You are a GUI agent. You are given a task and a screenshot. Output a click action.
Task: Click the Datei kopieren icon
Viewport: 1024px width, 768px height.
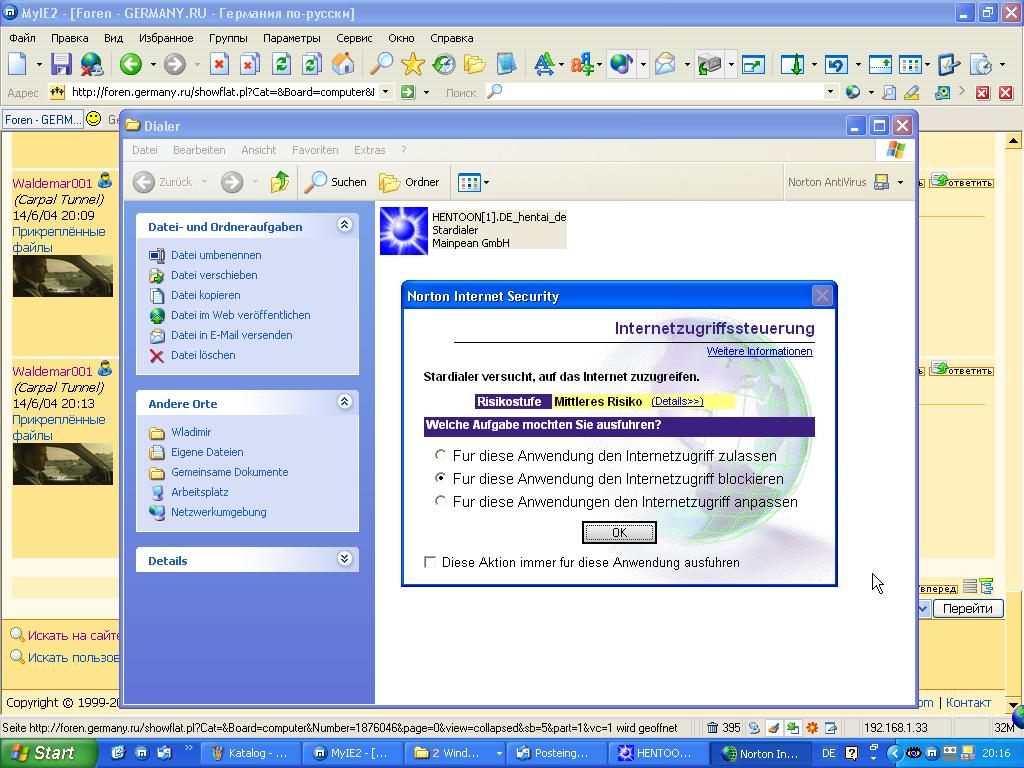click(157, 295)
